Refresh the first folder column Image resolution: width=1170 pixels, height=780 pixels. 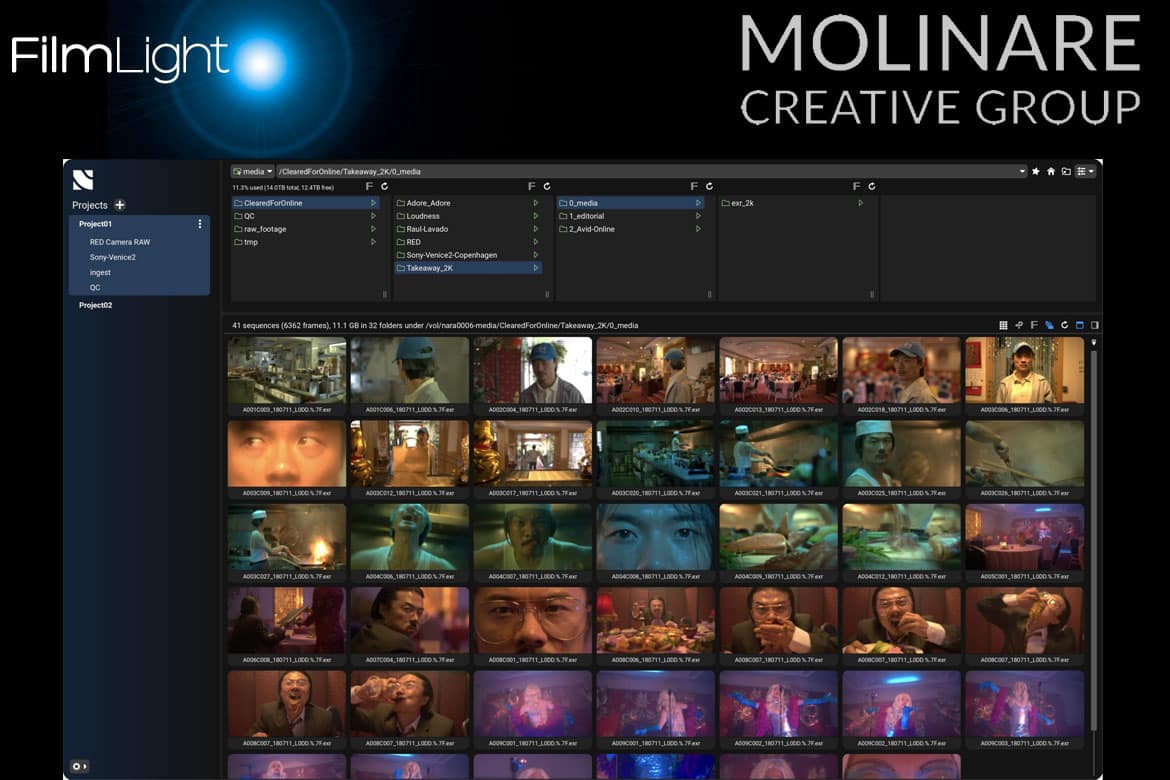(x=384, y=187)
